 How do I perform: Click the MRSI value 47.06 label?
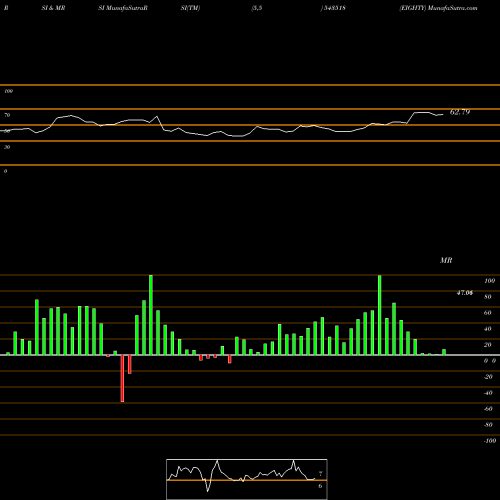pos(464,293)
